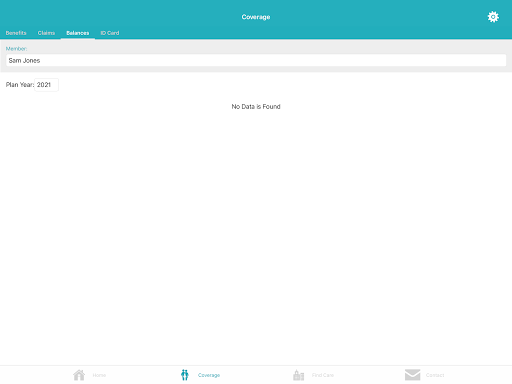Click the Find Care label
The width and height of the screenshot is (512, 384).
tap(323, 375)
